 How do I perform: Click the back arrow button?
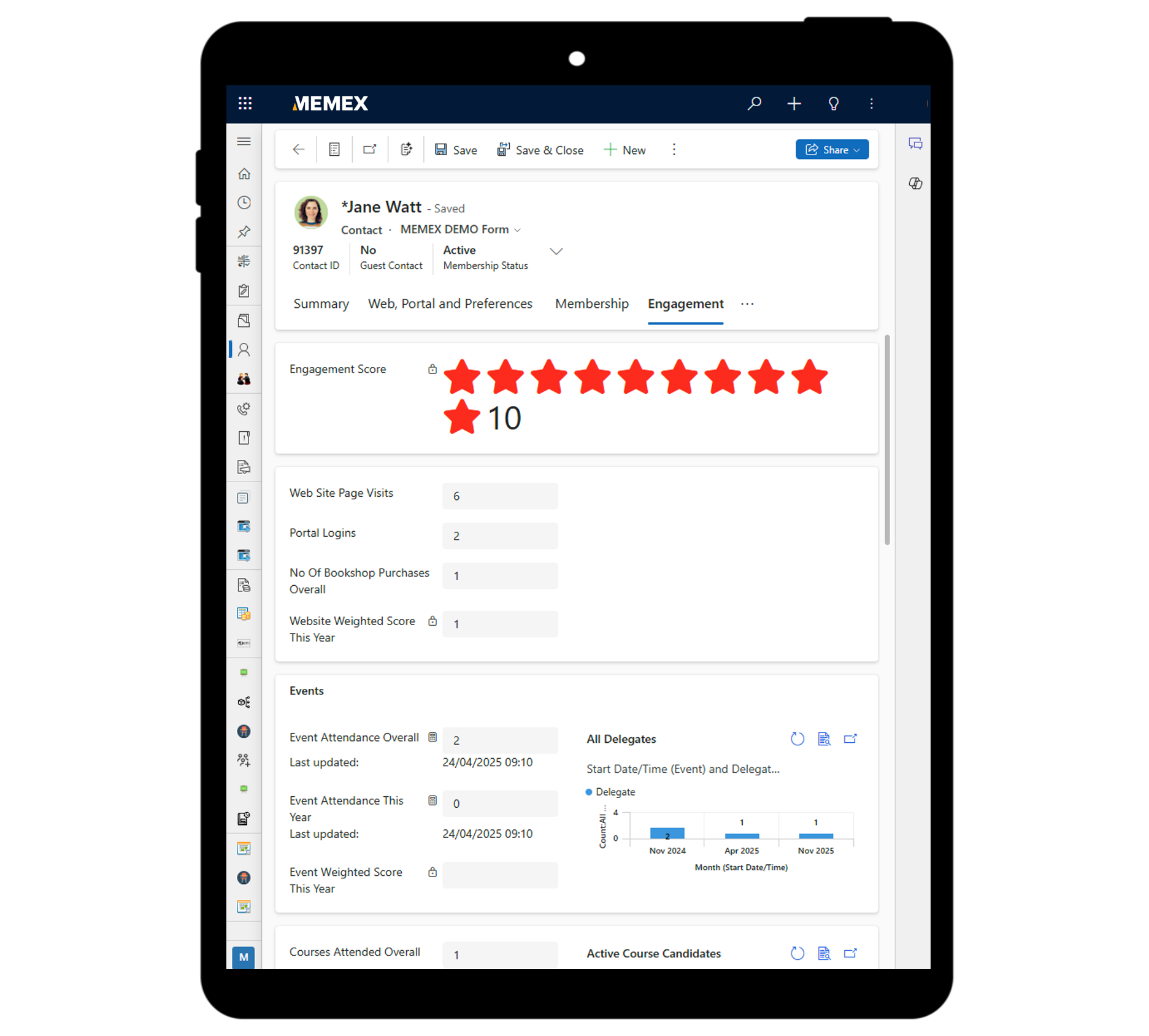pyautogui.click(x=299, y=150)
